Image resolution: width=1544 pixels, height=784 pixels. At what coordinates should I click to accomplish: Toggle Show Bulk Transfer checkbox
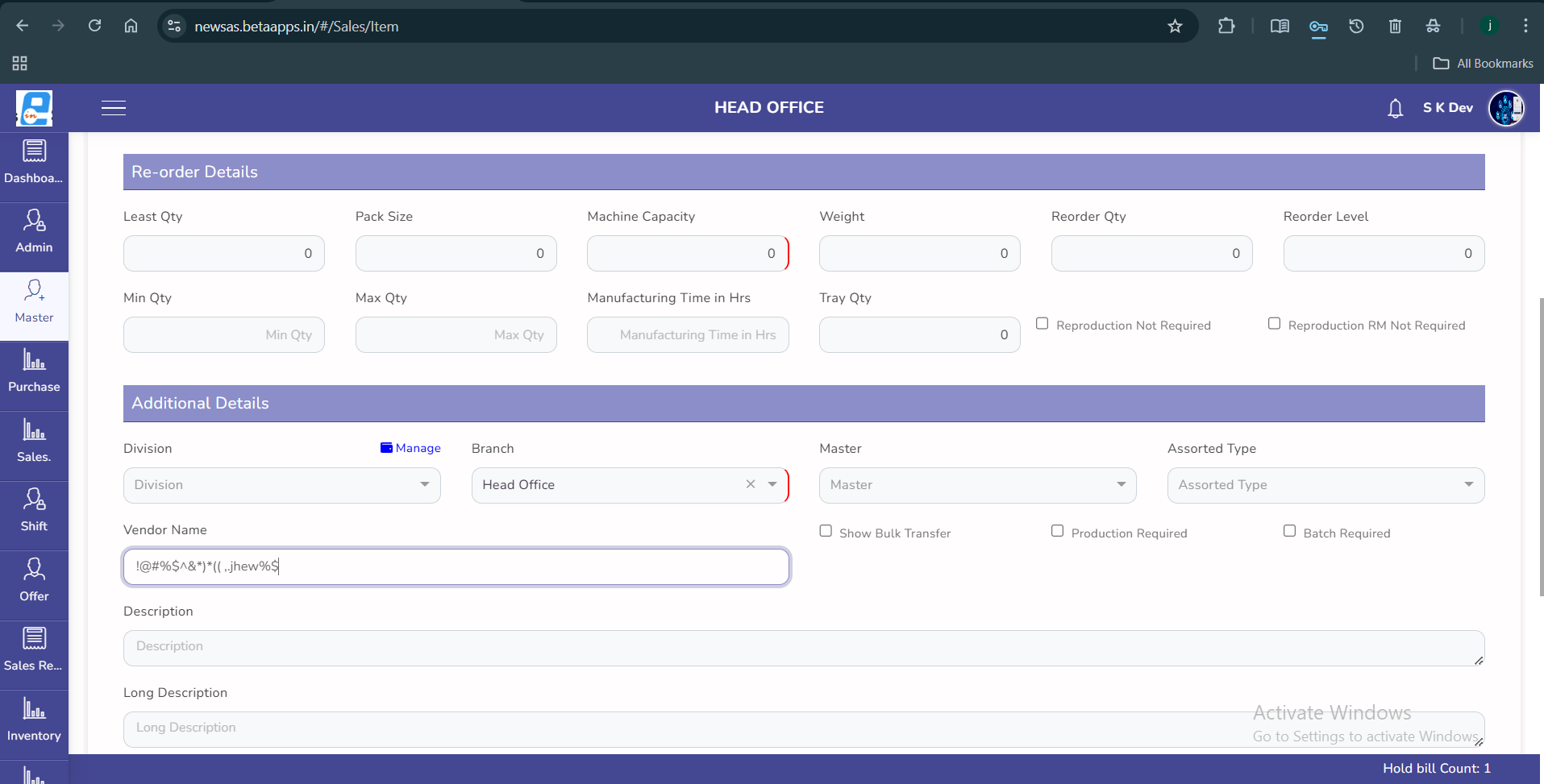click(826, 531)
